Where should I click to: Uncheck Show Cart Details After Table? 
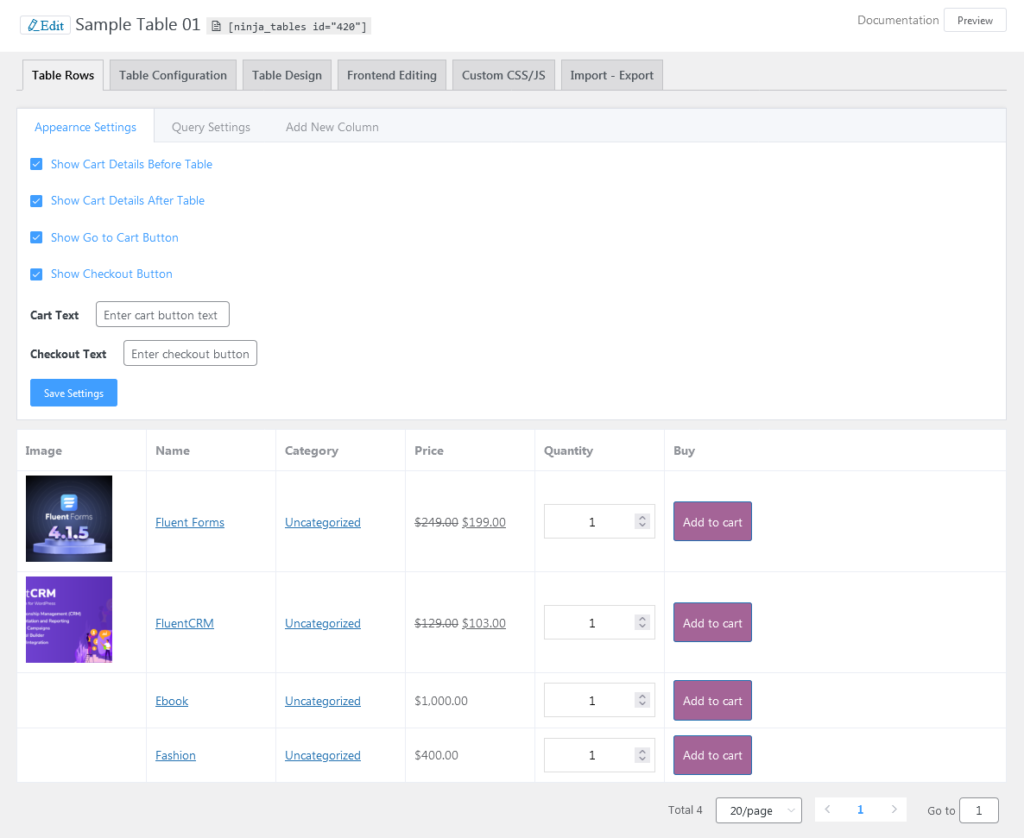(36, 200)
